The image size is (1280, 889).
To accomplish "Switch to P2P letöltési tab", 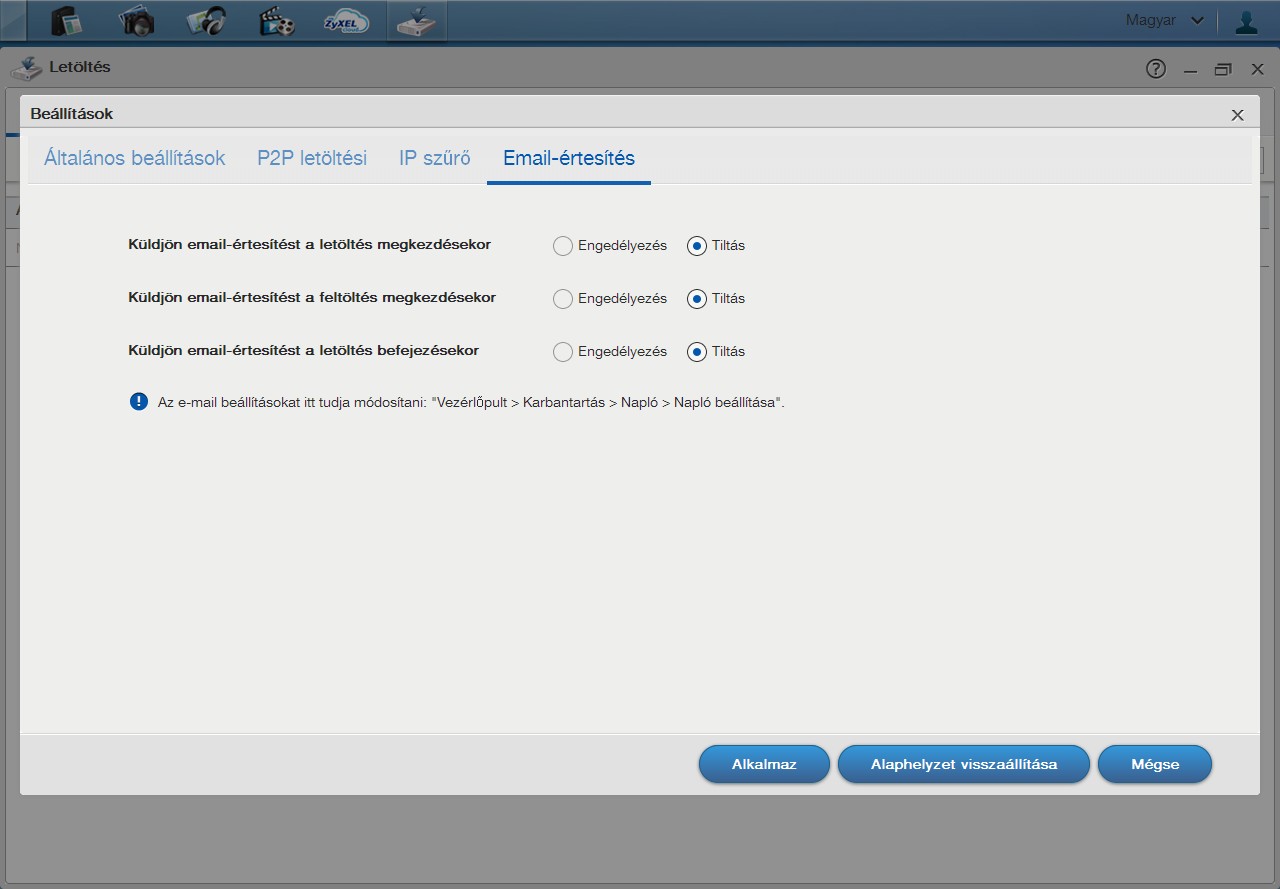I will pyautogui.click(x=312, y=158).
